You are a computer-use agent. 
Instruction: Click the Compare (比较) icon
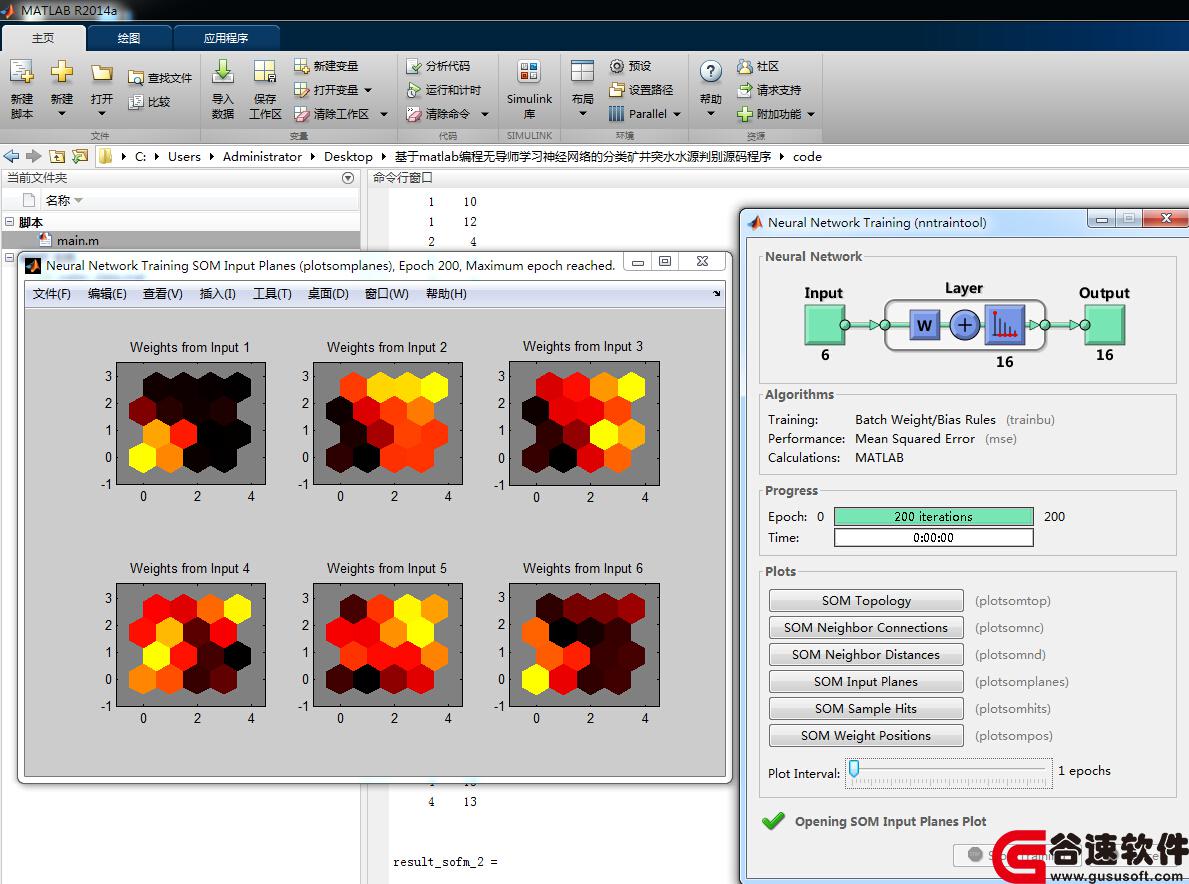point(136,102)
